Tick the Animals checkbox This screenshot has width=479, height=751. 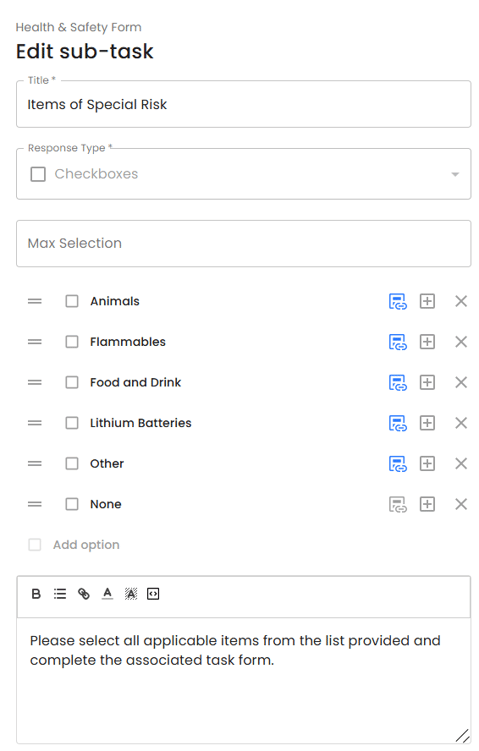tap(72, 301)
